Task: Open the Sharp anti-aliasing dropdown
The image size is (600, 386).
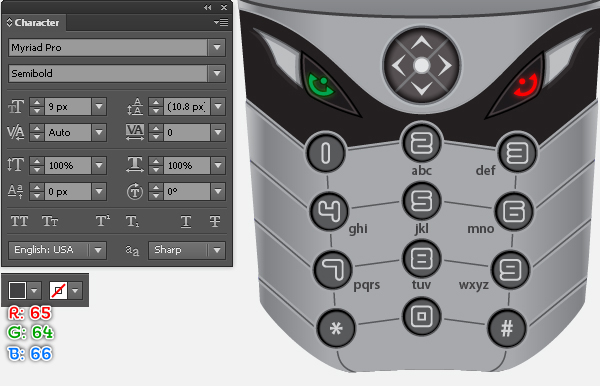Action: (217, 250)
